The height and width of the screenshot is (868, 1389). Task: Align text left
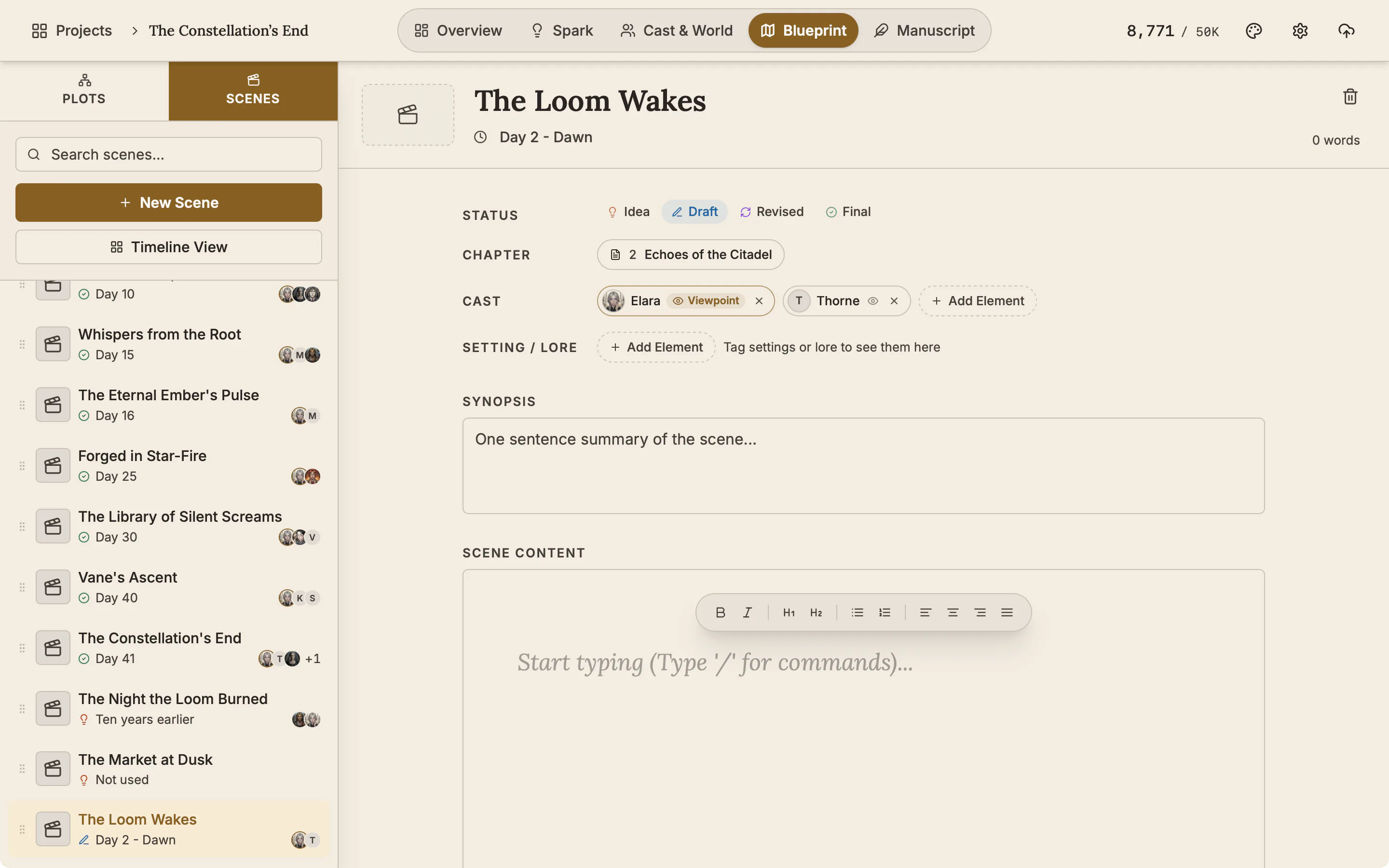925,612
